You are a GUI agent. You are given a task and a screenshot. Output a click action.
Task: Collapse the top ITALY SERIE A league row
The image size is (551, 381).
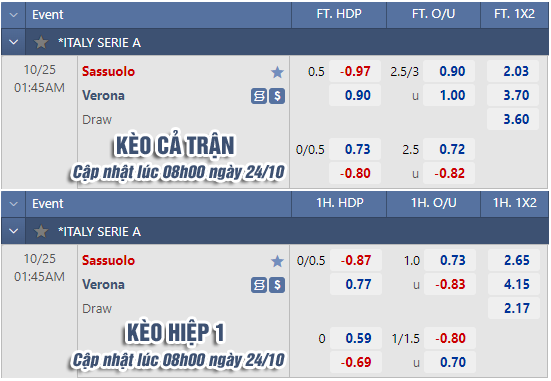(13, 43)
